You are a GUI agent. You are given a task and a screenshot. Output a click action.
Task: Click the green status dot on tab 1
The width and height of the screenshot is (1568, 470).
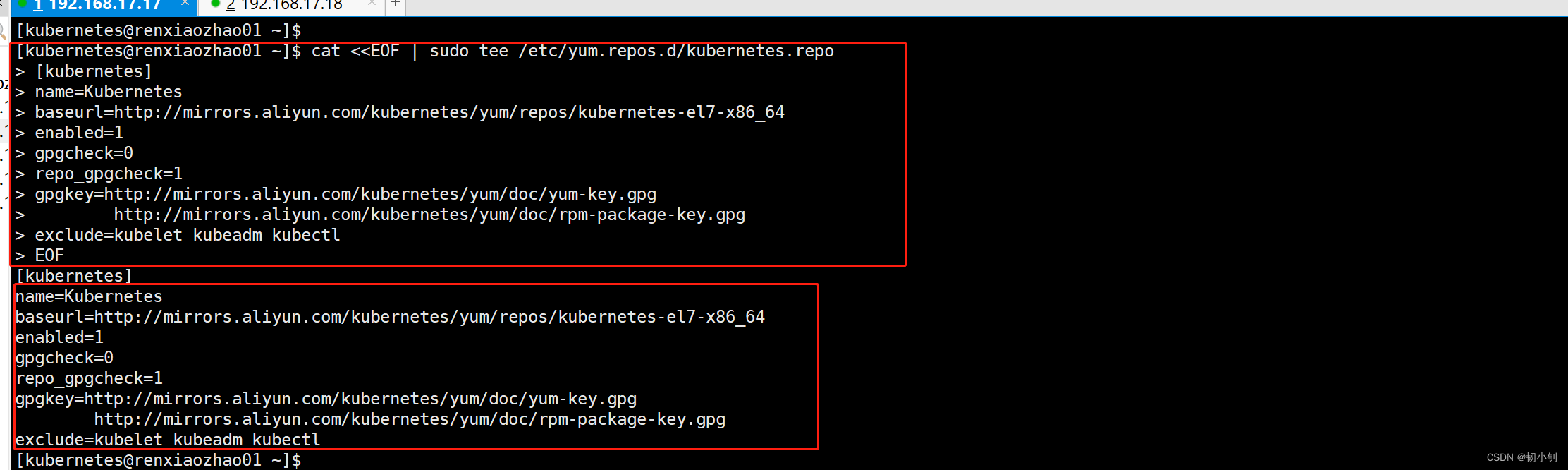(22, 4)
